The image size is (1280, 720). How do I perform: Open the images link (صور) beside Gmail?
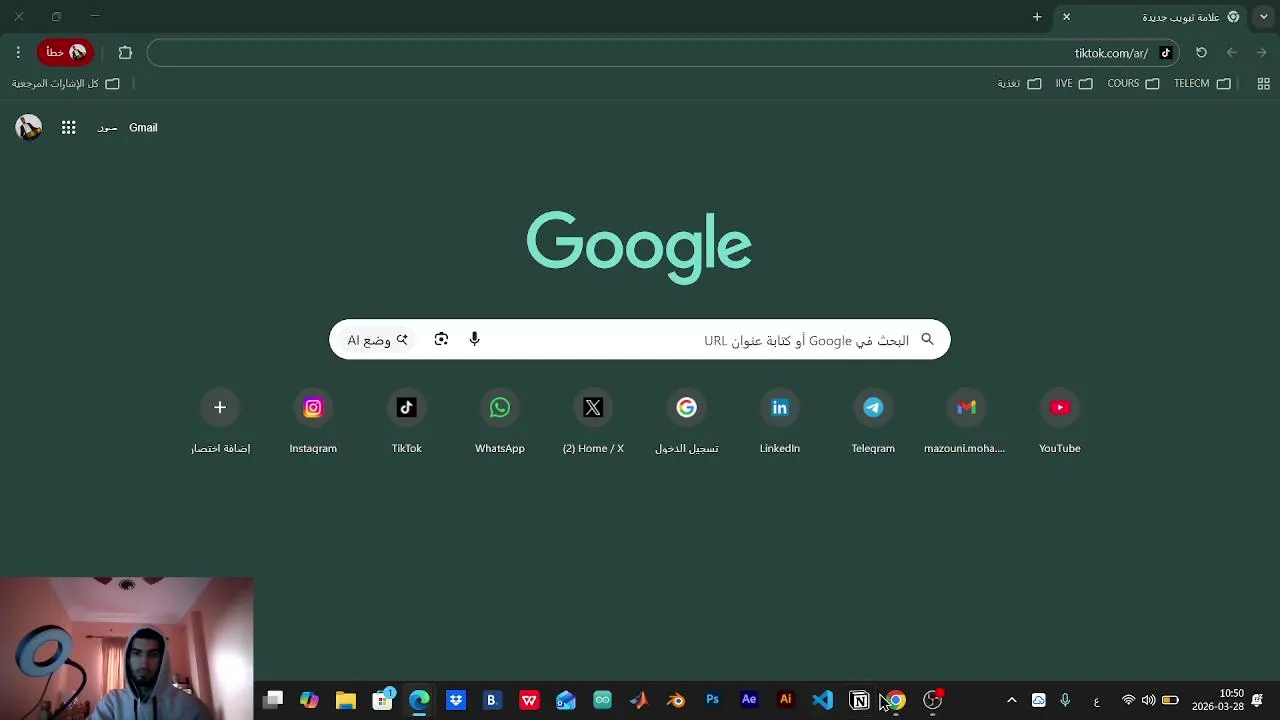click(x=108, y=128)
